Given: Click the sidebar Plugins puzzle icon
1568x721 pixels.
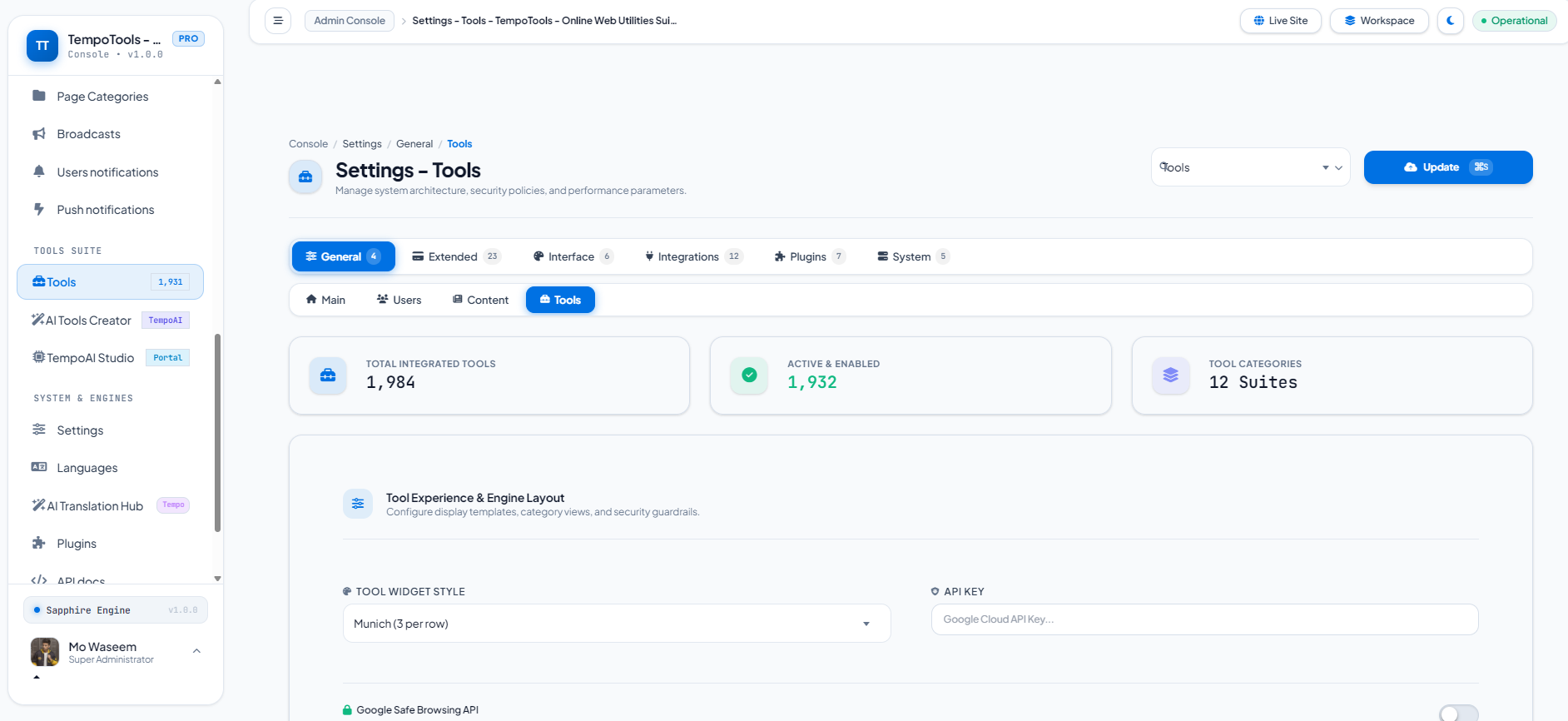Looking at the screenshot, I should click(x=39, y=543).
